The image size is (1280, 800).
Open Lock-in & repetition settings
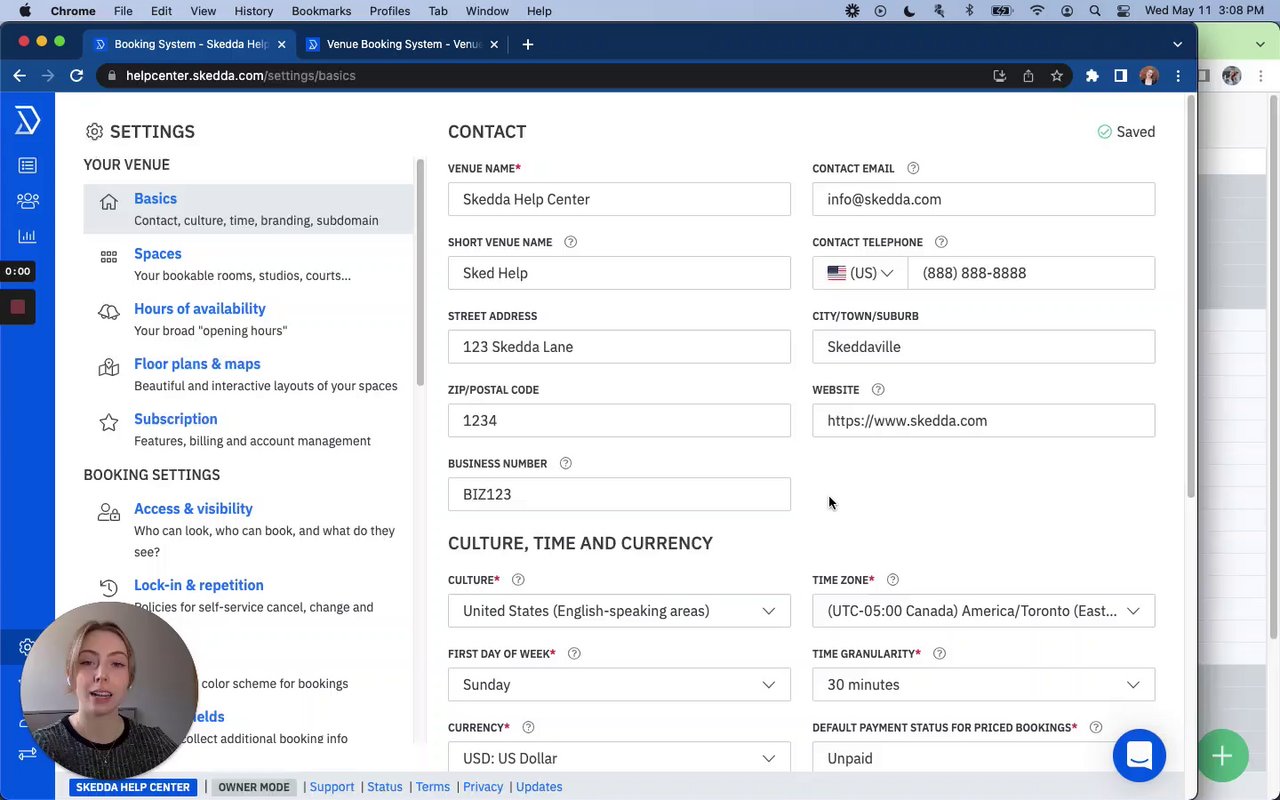click(x=248, y=595)
